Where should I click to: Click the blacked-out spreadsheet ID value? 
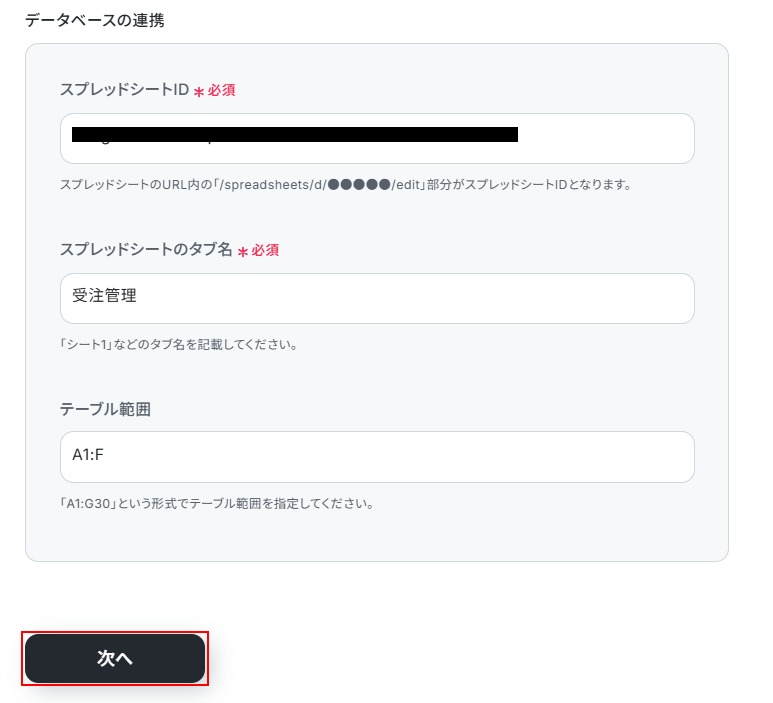point(295,134)
